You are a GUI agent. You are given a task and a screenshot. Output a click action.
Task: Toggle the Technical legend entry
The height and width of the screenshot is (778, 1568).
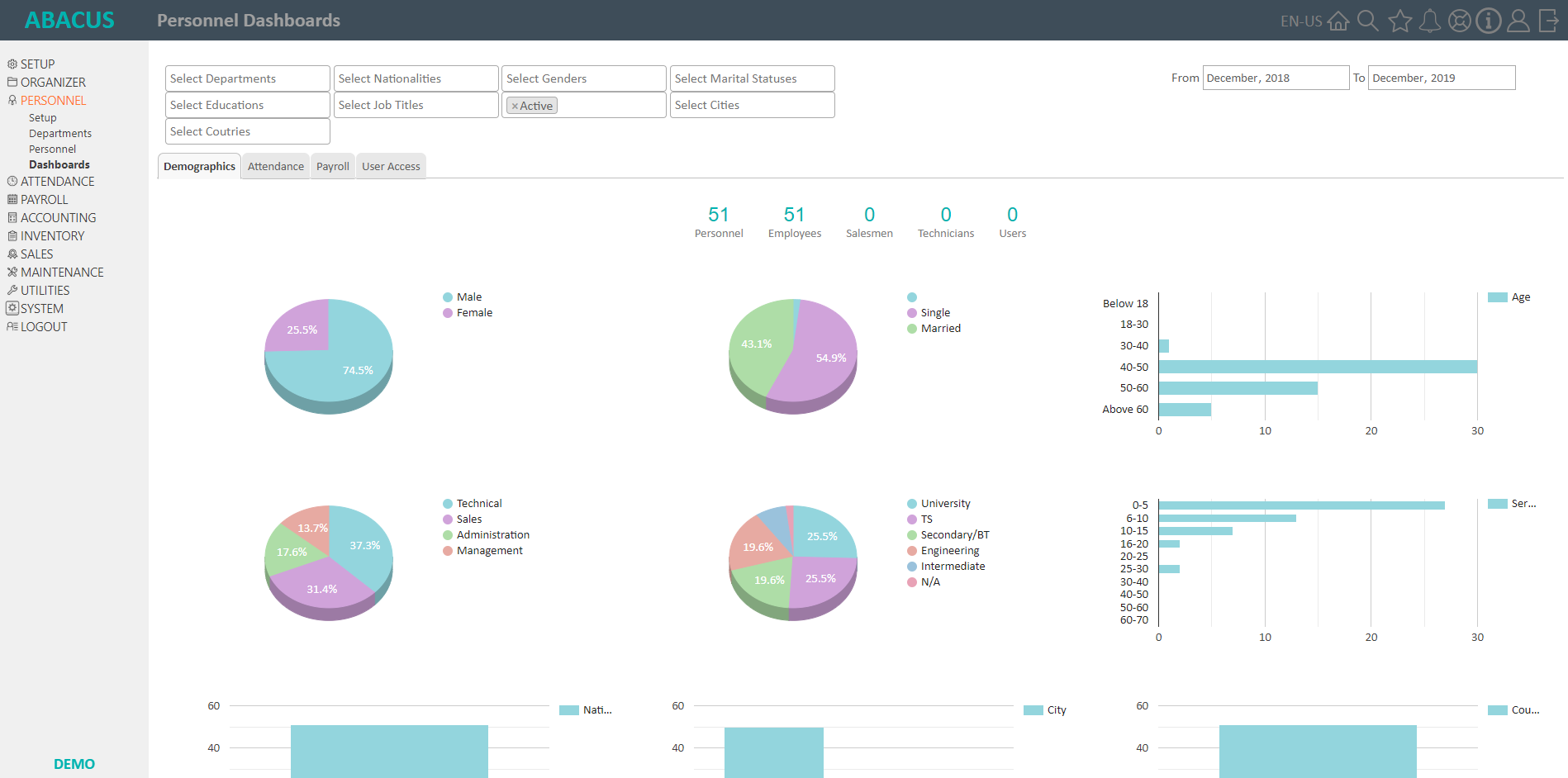(x=472, y=503)
